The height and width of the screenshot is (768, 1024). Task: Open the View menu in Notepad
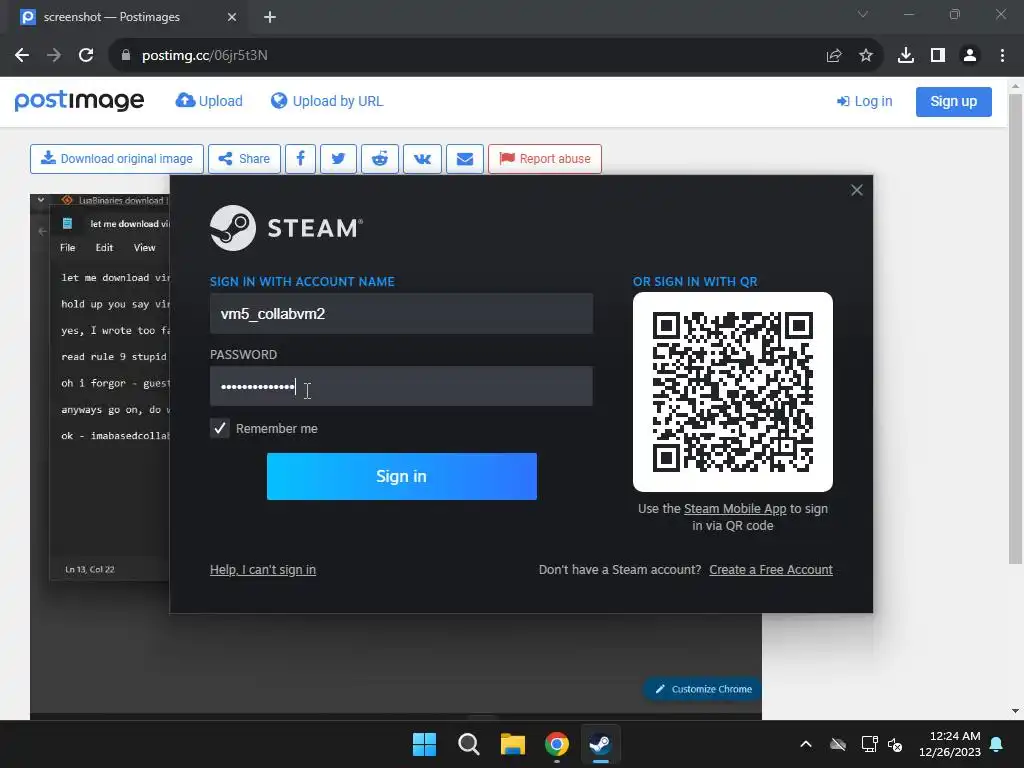pos(144,248)
